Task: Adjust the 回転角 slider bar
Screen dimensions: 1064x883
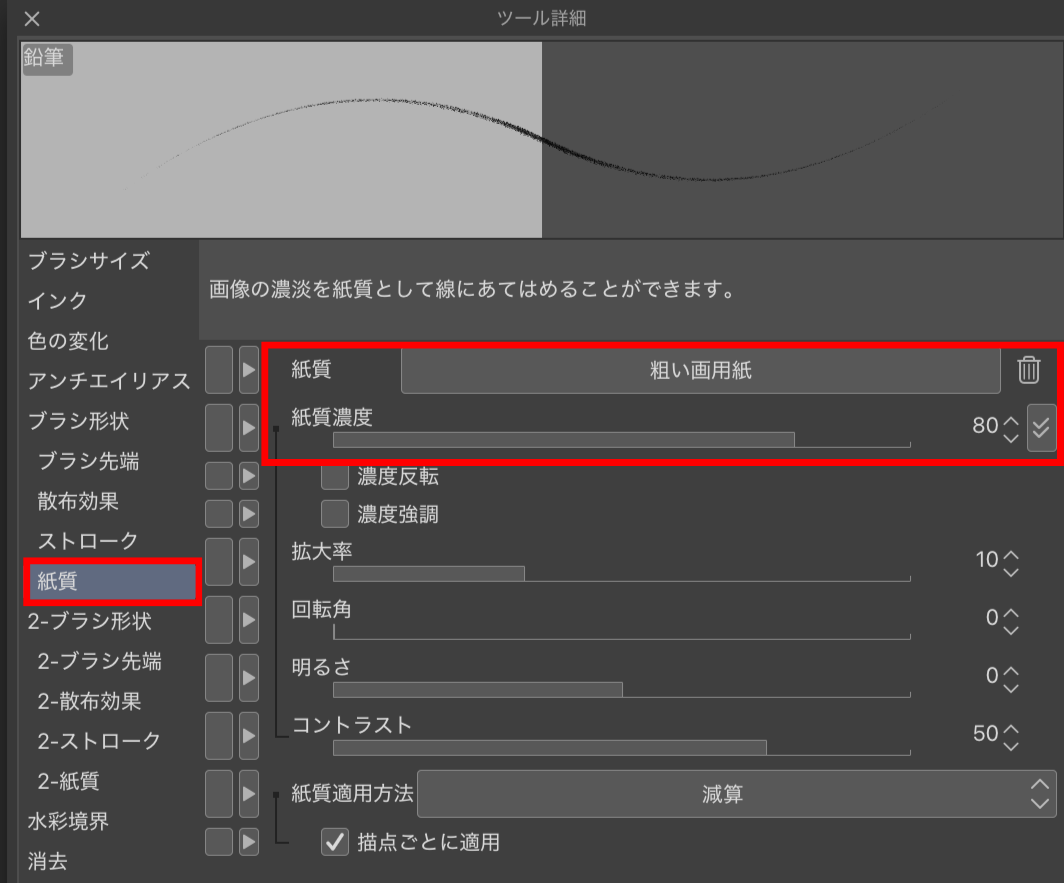Action: [622, 632]
